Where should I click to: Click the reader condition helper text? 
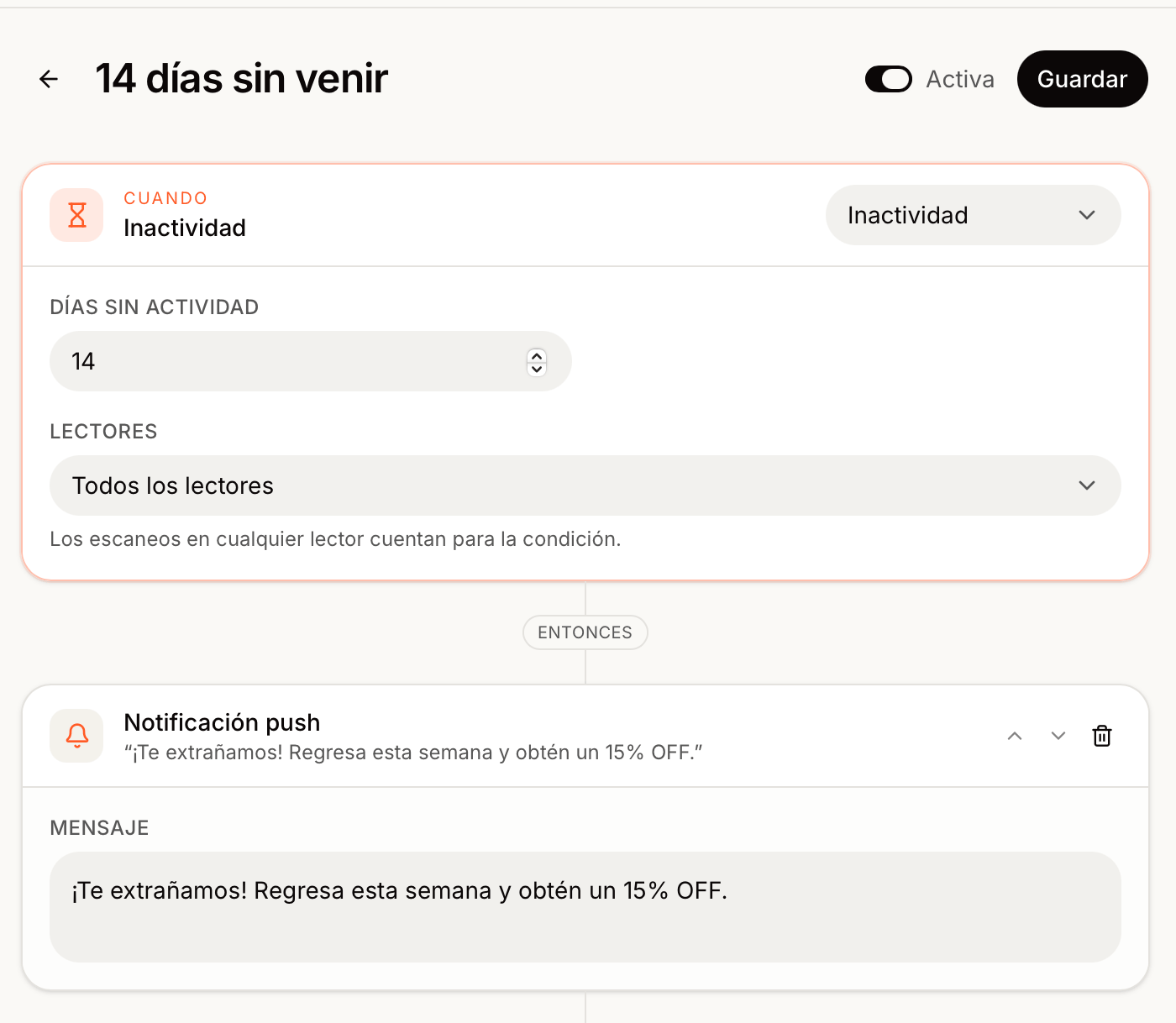[335, 539]
